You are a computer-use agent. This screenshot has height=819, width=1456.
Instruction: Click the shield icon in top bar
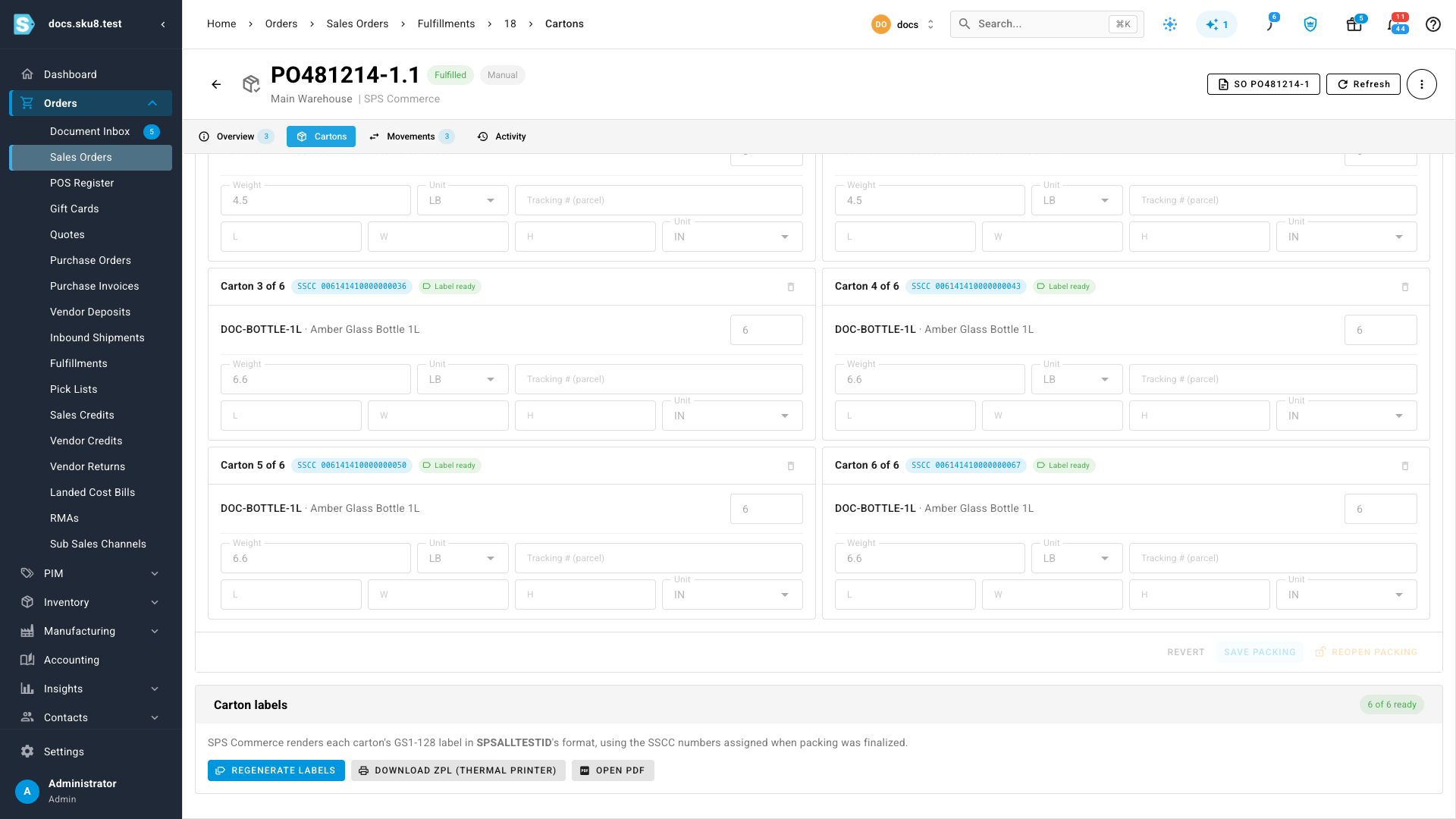click(1310, 24)
